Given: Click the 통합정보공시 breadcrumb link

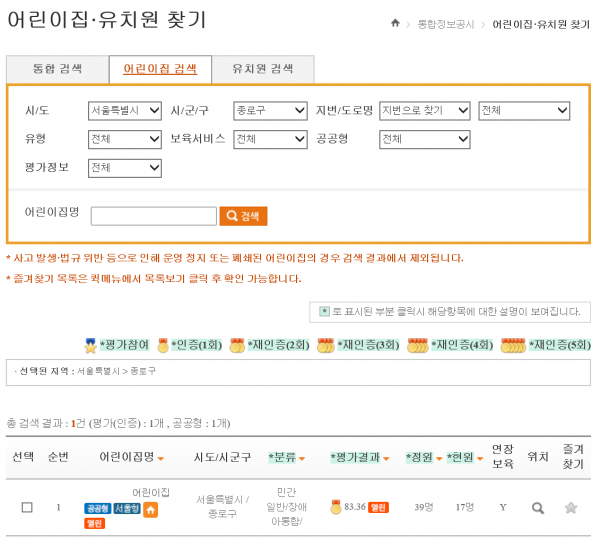Looking at the screenshot, I should 444,23.
